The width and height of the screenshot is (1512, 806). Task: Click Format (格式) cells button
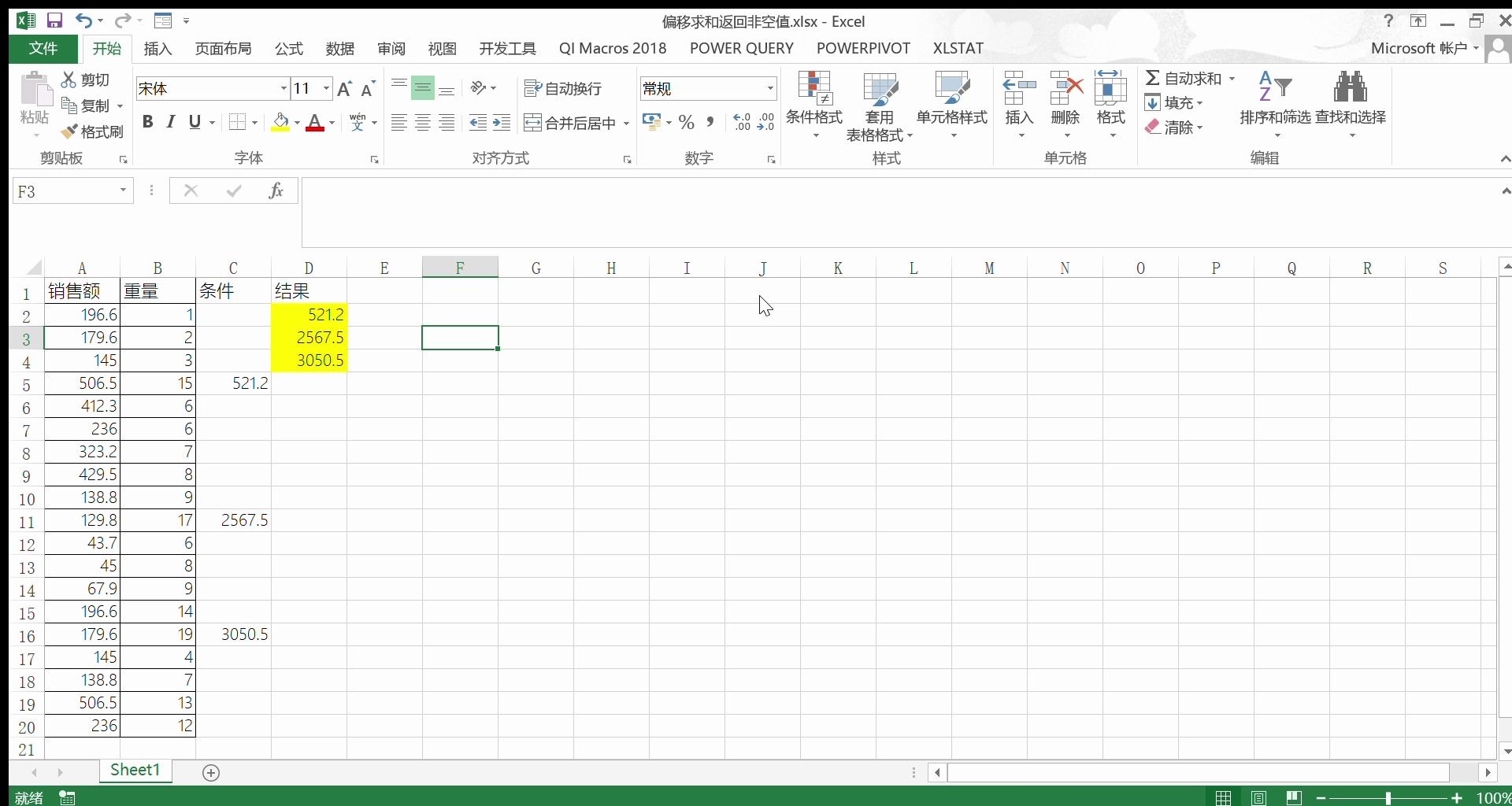(x=1111, y=104)
